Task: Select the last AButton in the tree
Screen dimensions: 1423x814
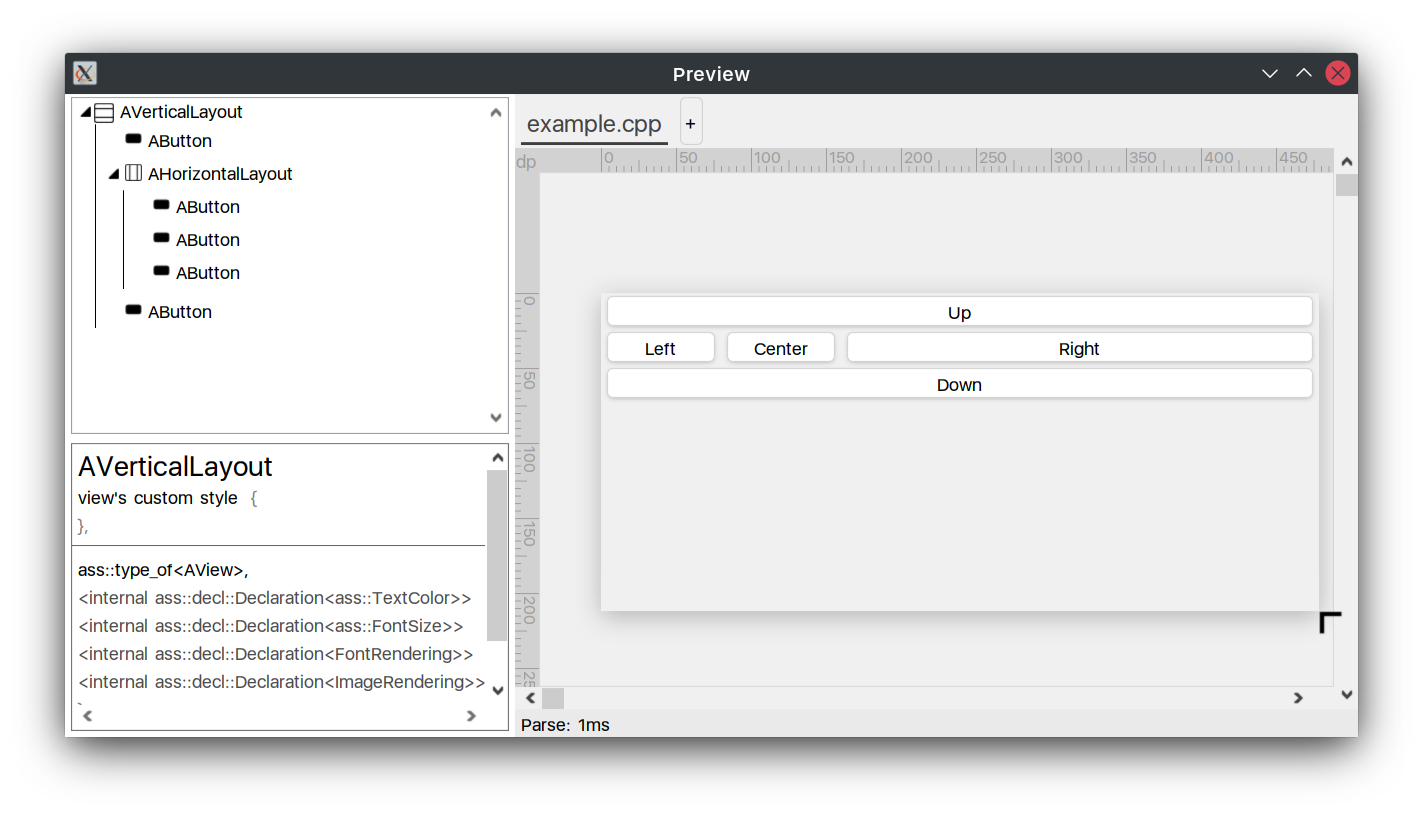Action: pyautogui.click(x=179, y=312)
